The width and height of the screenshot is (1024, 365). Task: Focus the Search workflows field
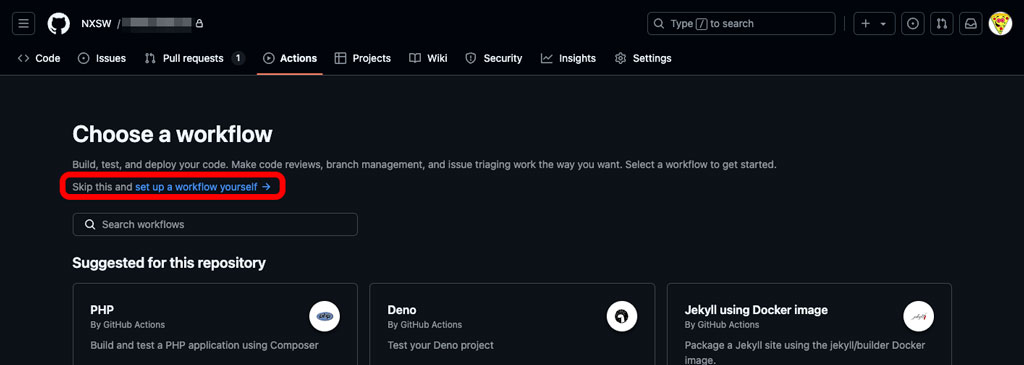click(x=215, y=224)
